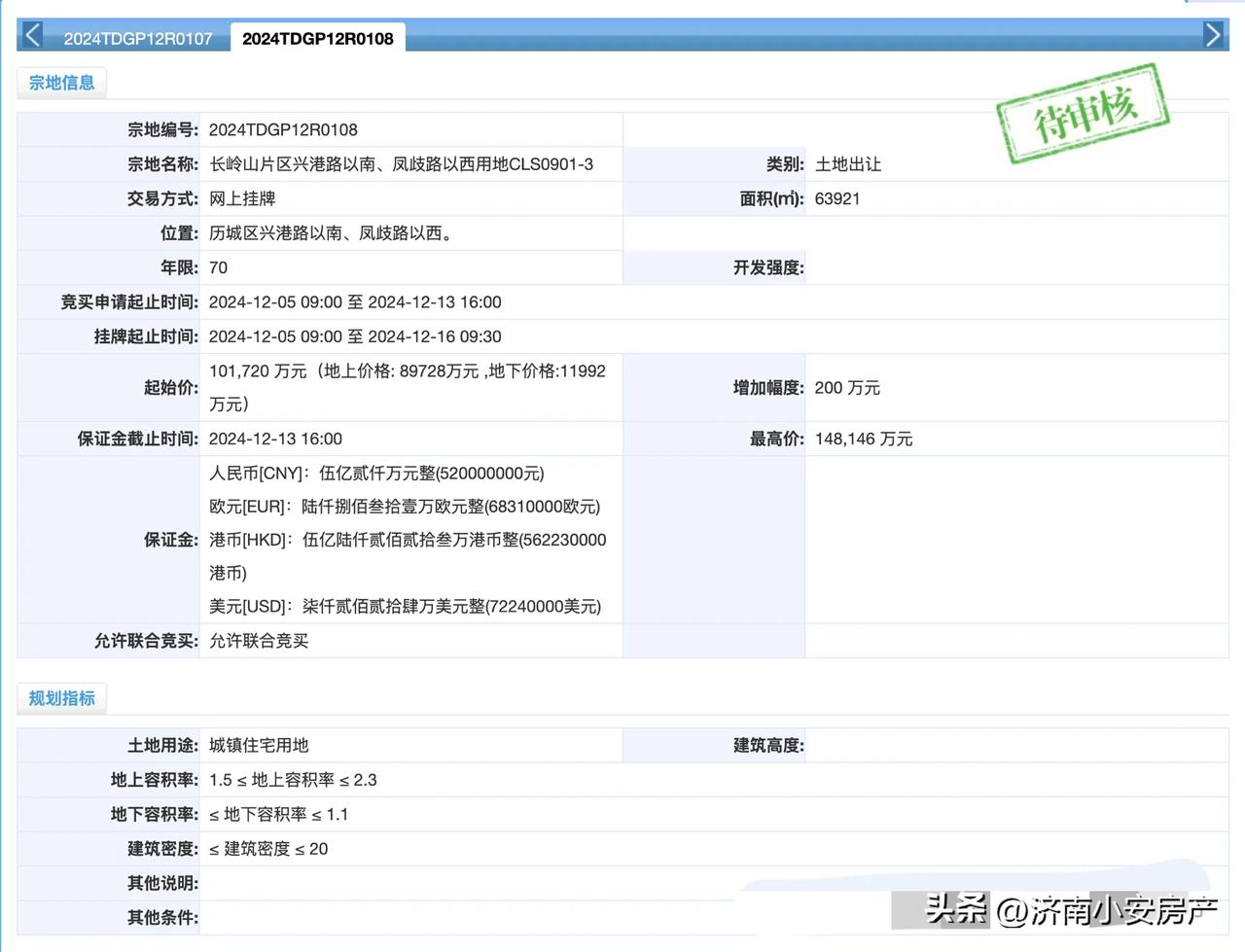Click the 美元[USD] deposit amount line

pos(405,606)
